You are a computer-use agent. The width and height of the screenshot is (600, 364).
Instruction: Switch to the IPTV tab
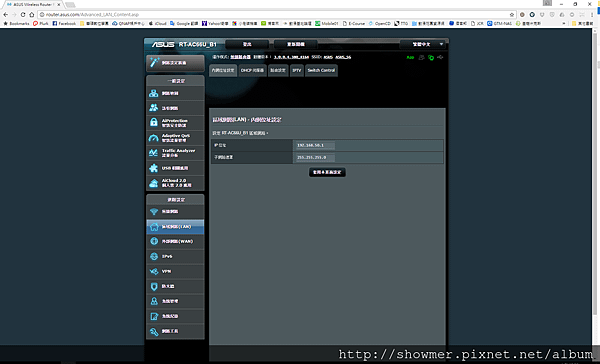pos(297,70)
